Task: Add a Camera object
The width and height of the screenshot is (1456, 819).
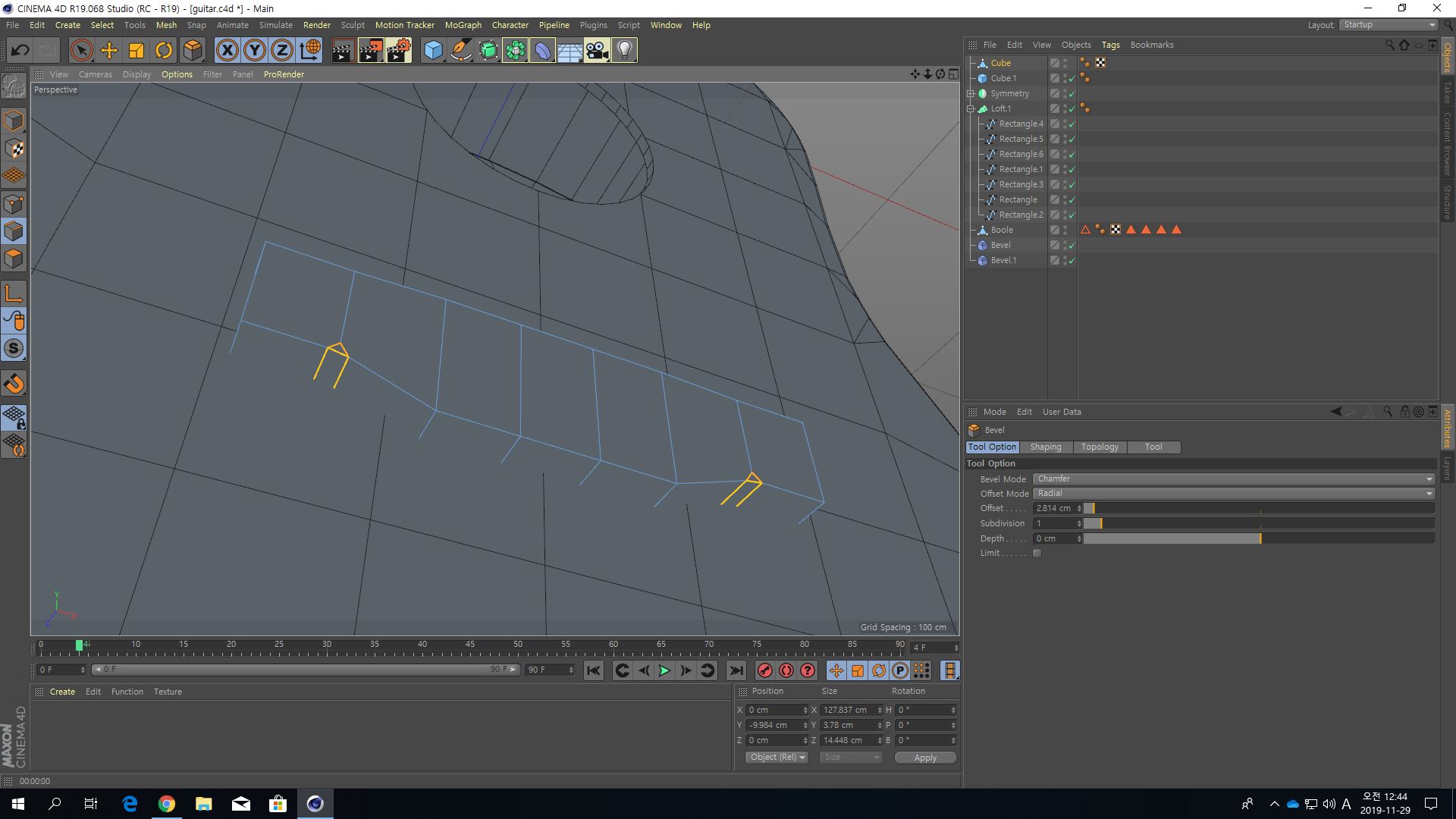Action: [x=597, y=50]
